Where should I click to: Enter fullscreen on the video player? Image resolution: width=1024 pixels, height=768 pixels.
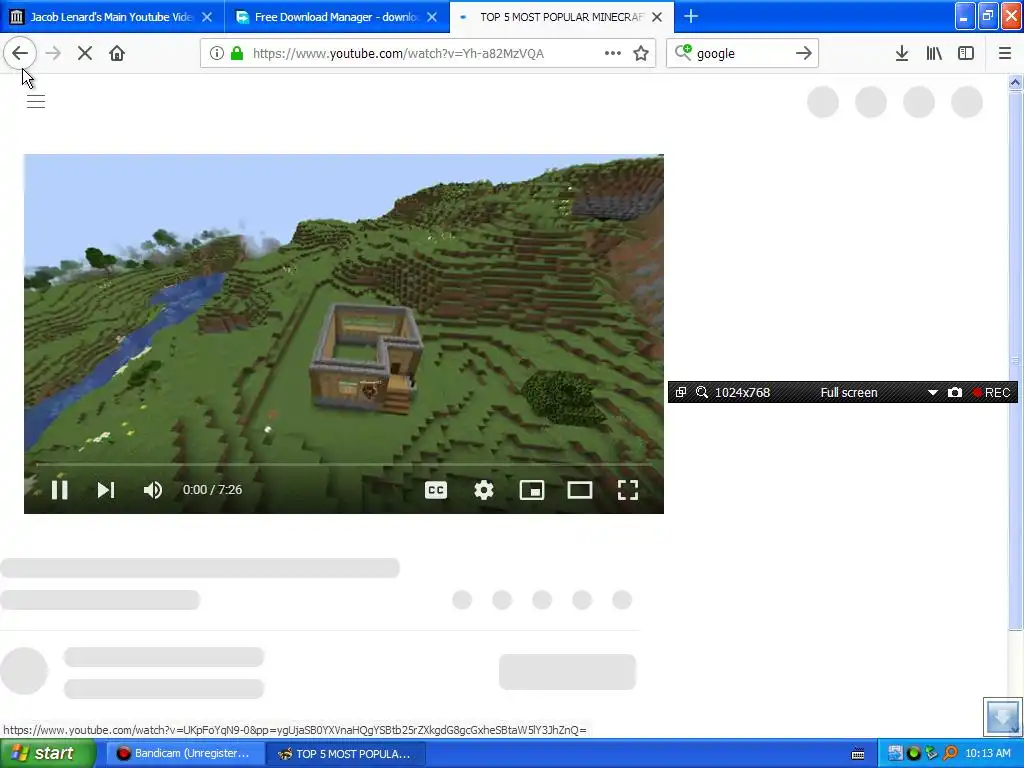tap(628, 490)
